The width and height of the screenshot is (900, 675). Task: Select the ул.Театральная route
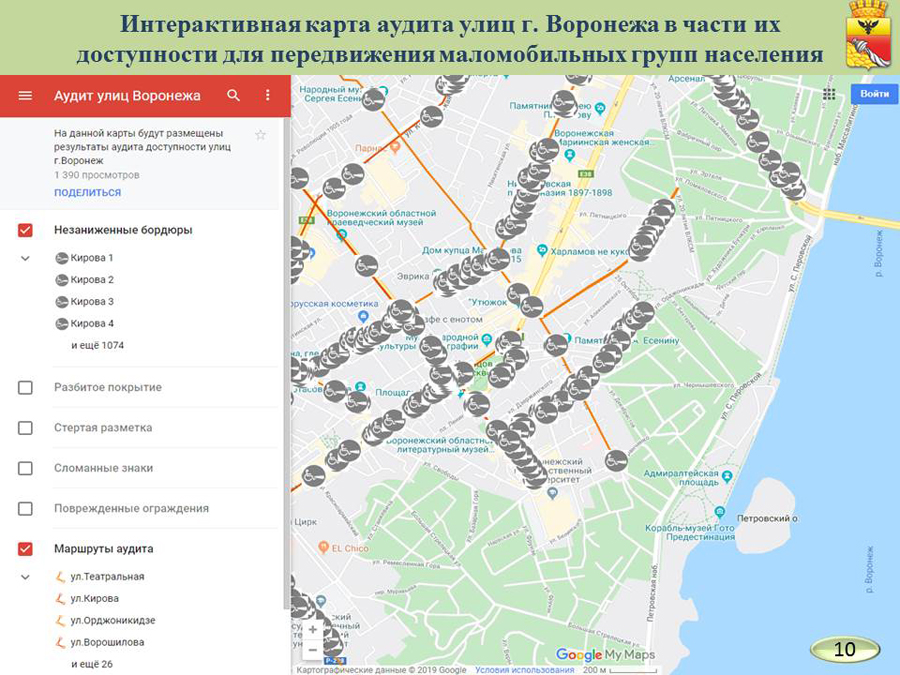point(106,577)
